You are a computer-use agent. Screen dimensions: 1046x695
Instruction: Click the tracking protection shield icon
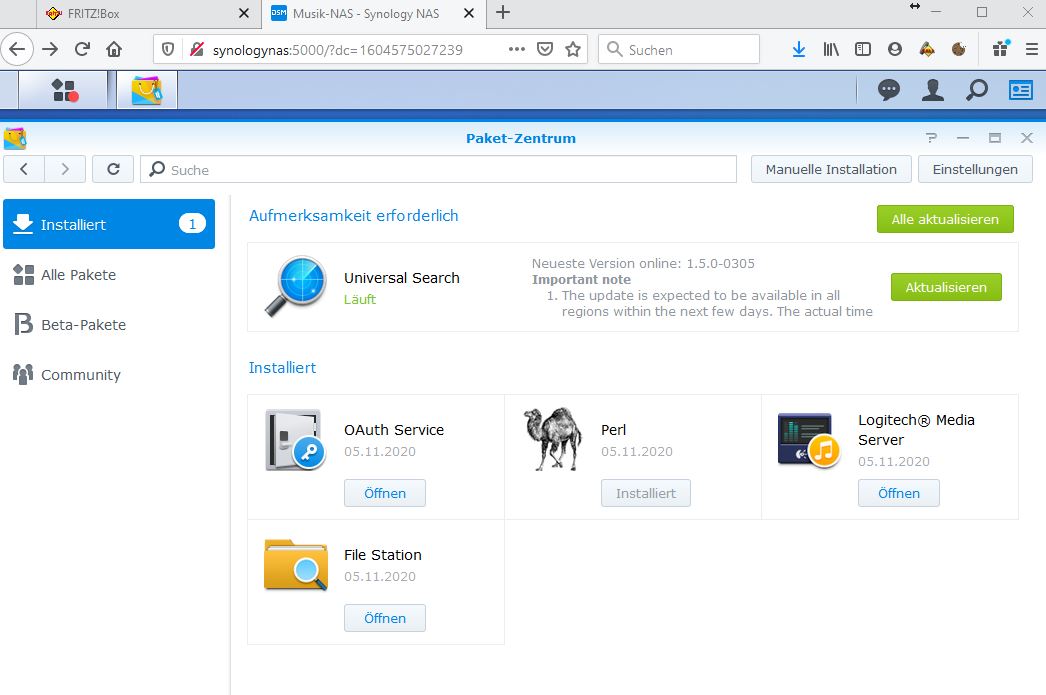[x=168, y=49]
